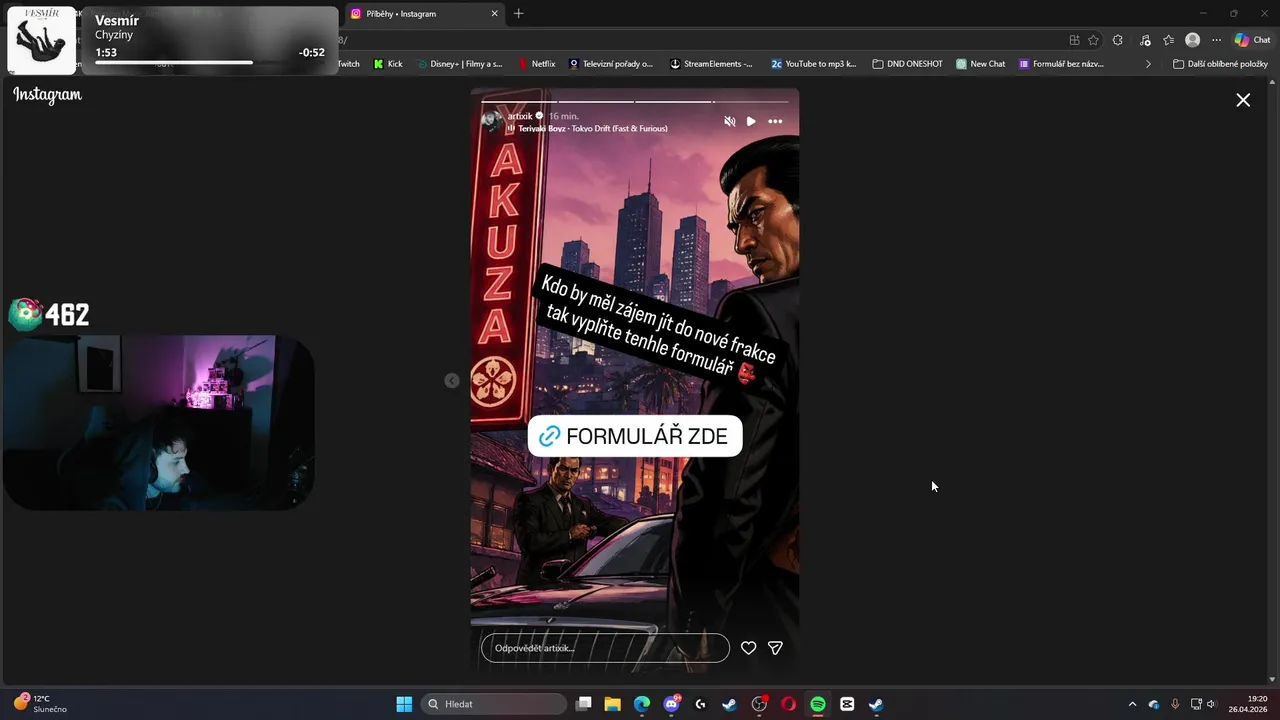Viewport: 1280px width, 720px height.
Task: Open Discord from the taskbar
Action: coord(671,704)
